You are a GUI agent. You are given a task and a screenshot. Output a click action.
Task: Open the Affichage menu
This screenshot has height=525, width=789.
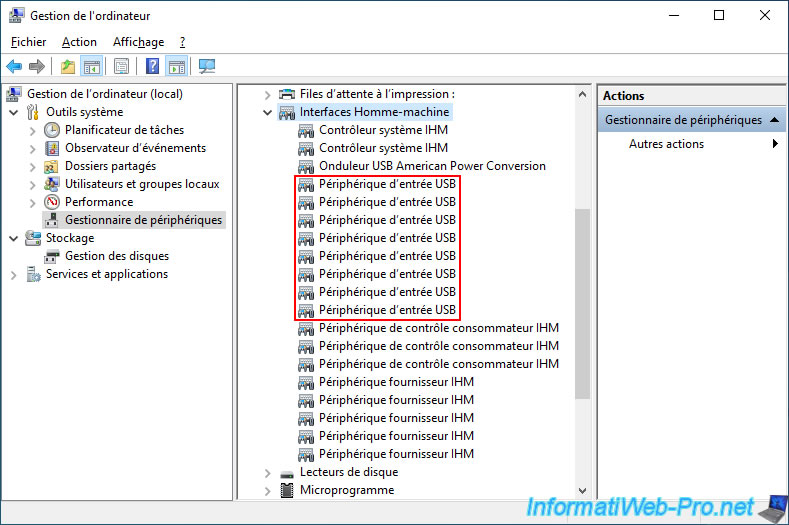pos(138,42)
